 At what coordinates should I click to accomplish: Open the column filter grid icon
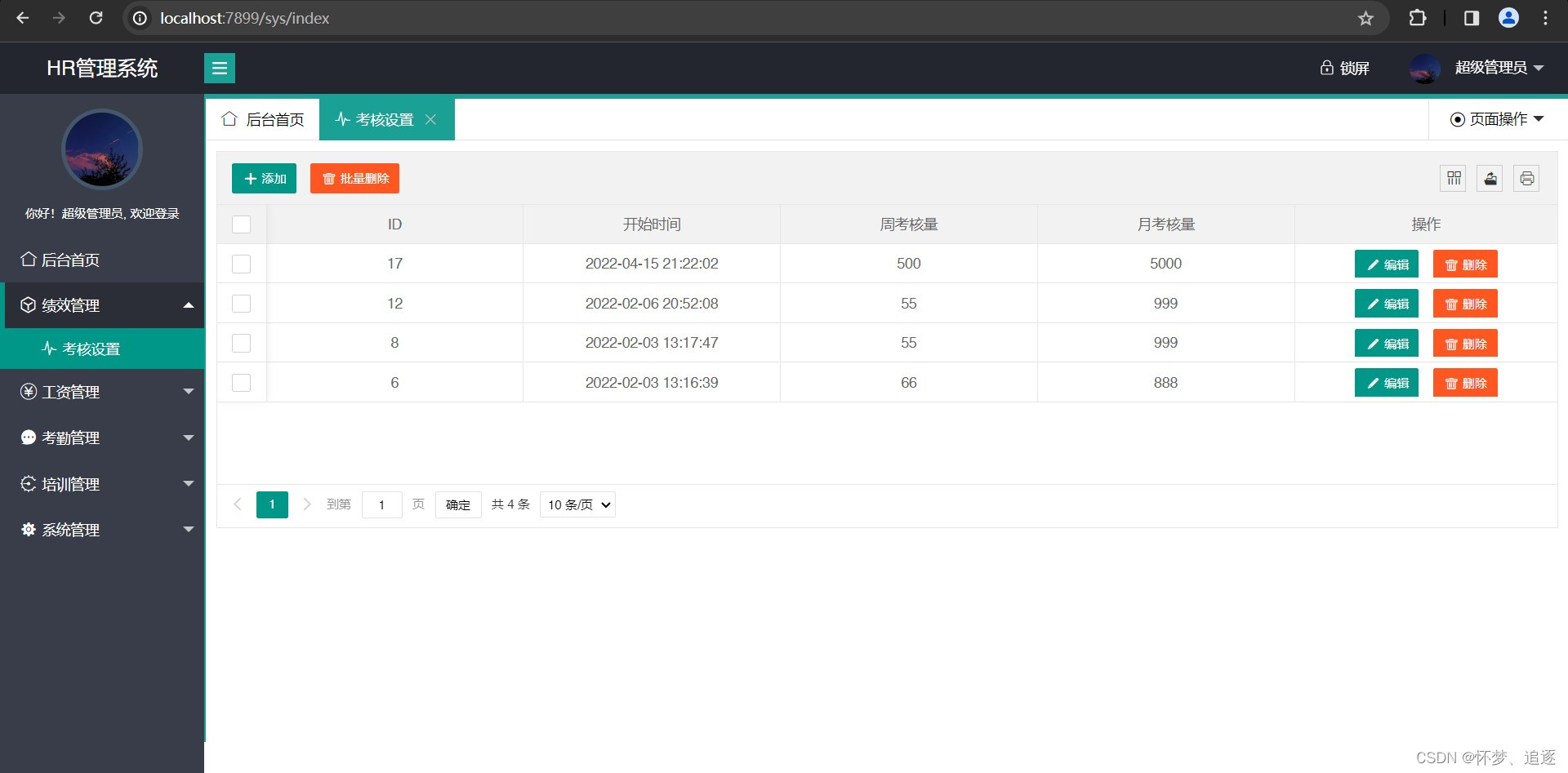pos(1454,178)
